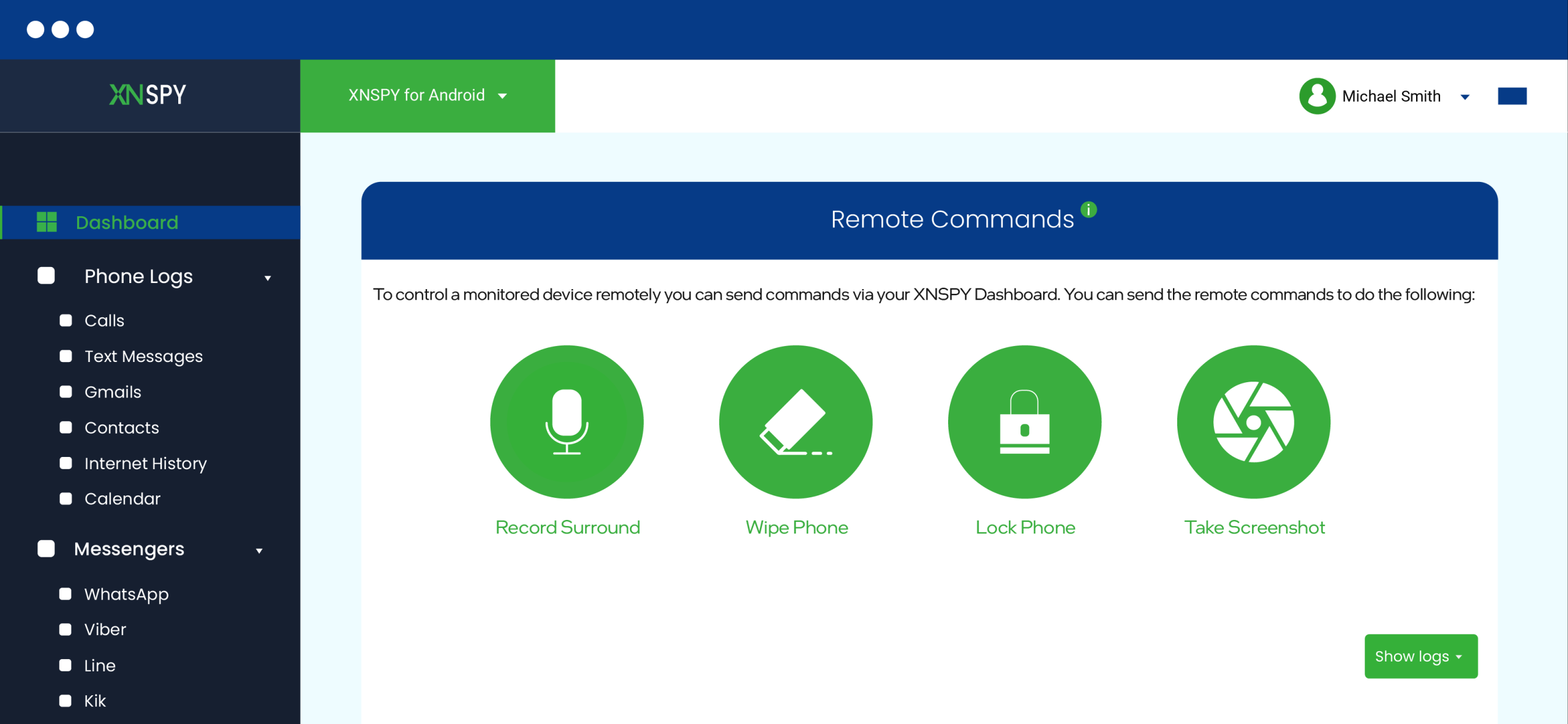
Task: Toggle the checkbox beside Gmails
Action: [66, 392]
